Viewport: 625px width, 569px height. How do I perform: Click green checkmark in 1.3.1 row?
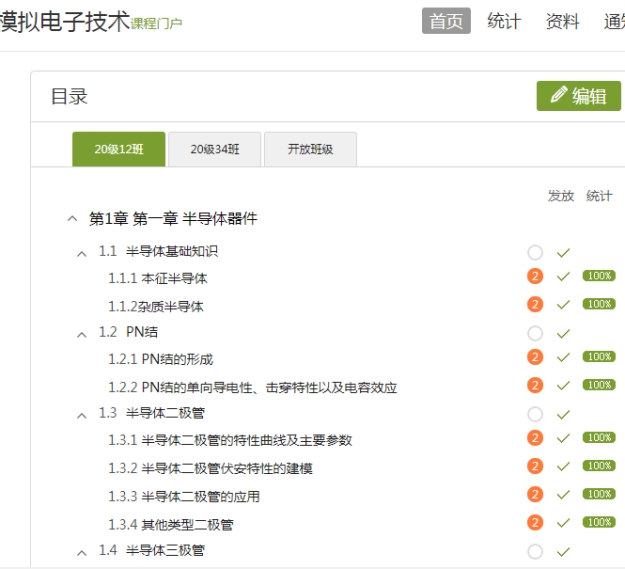(563, 439)
